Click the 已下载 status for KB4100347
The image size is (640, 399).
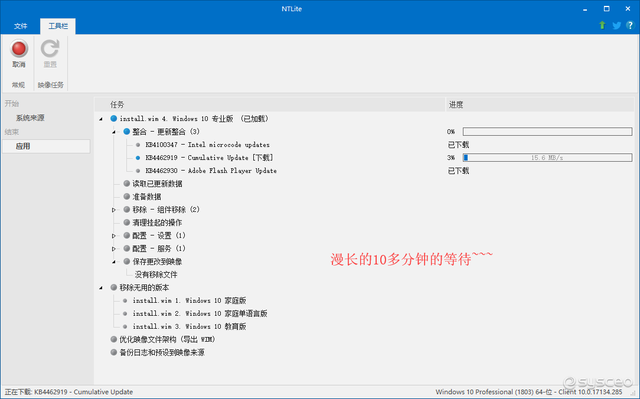click(458, 145)
